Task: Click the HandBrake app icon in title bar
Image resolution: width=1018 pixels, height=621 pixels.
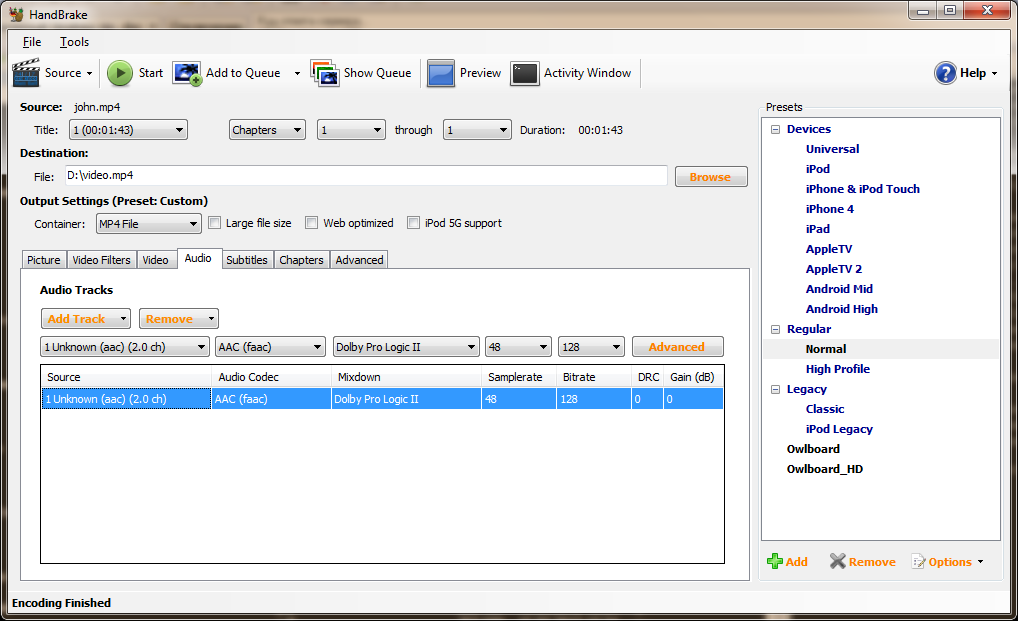Action: coord(16,14)
